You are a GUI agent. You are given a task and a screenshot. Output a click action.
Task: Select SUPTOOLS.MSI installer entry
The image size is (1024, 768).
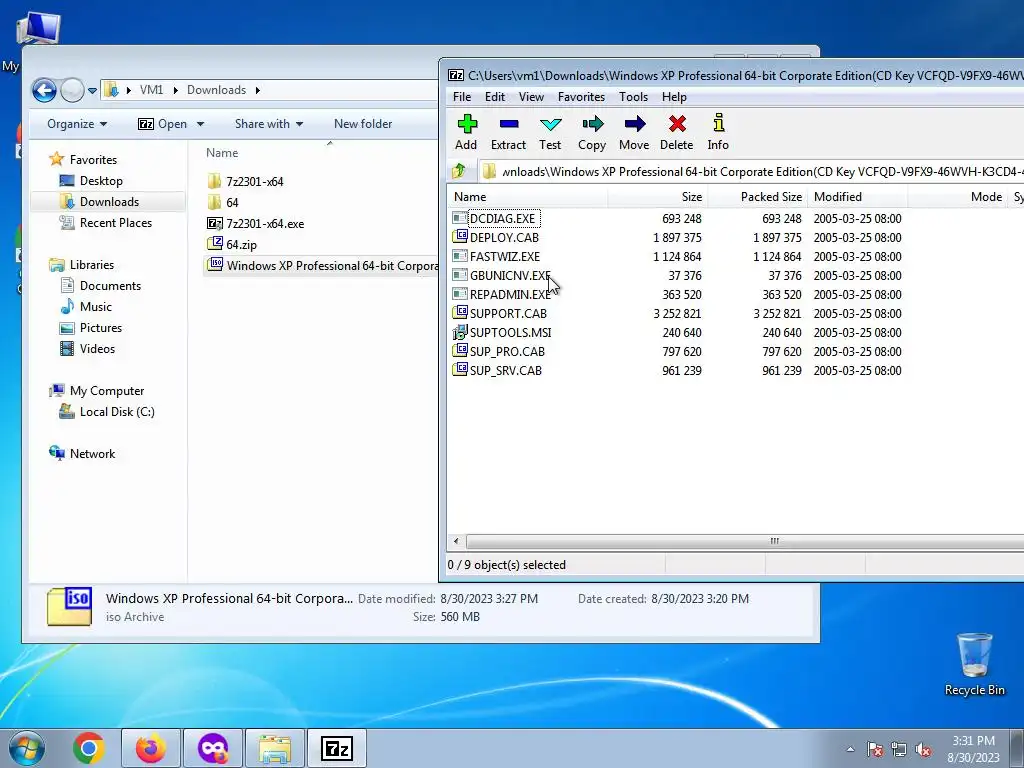511,332
